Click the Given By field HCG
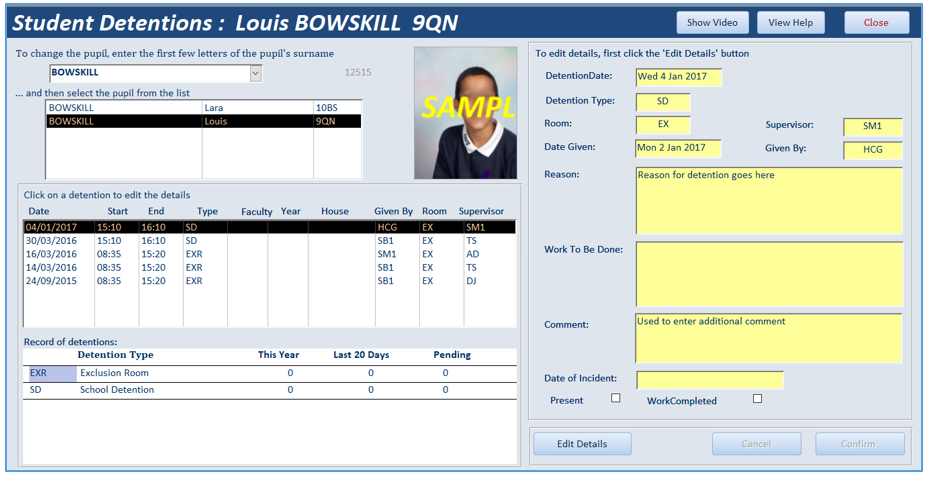Image resolution: width=928 pixels, height=477 pixels. (872, 150)
